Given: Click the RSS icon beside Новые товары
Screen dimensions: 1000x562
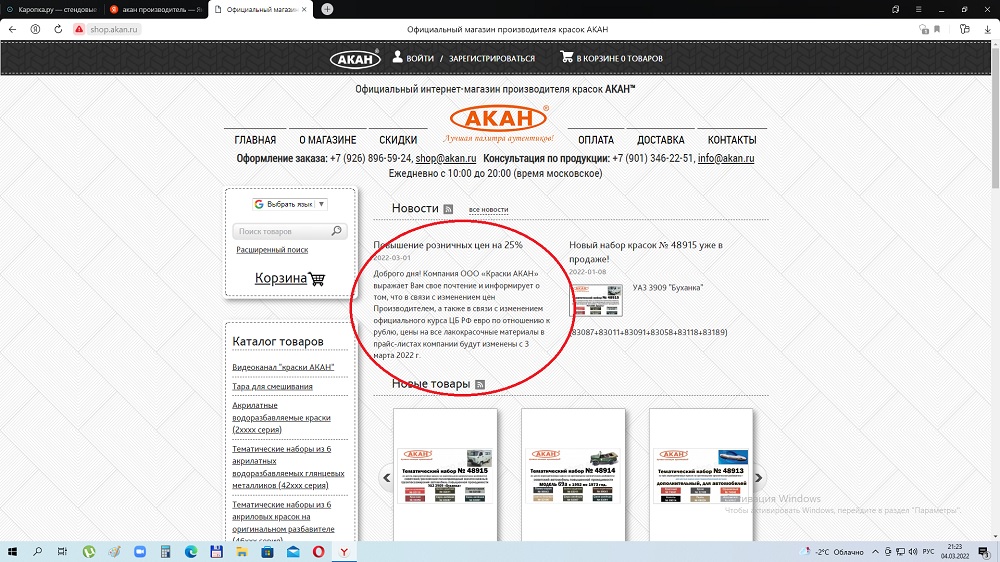Looking at the screenshot, I should (x=480, y=385).
